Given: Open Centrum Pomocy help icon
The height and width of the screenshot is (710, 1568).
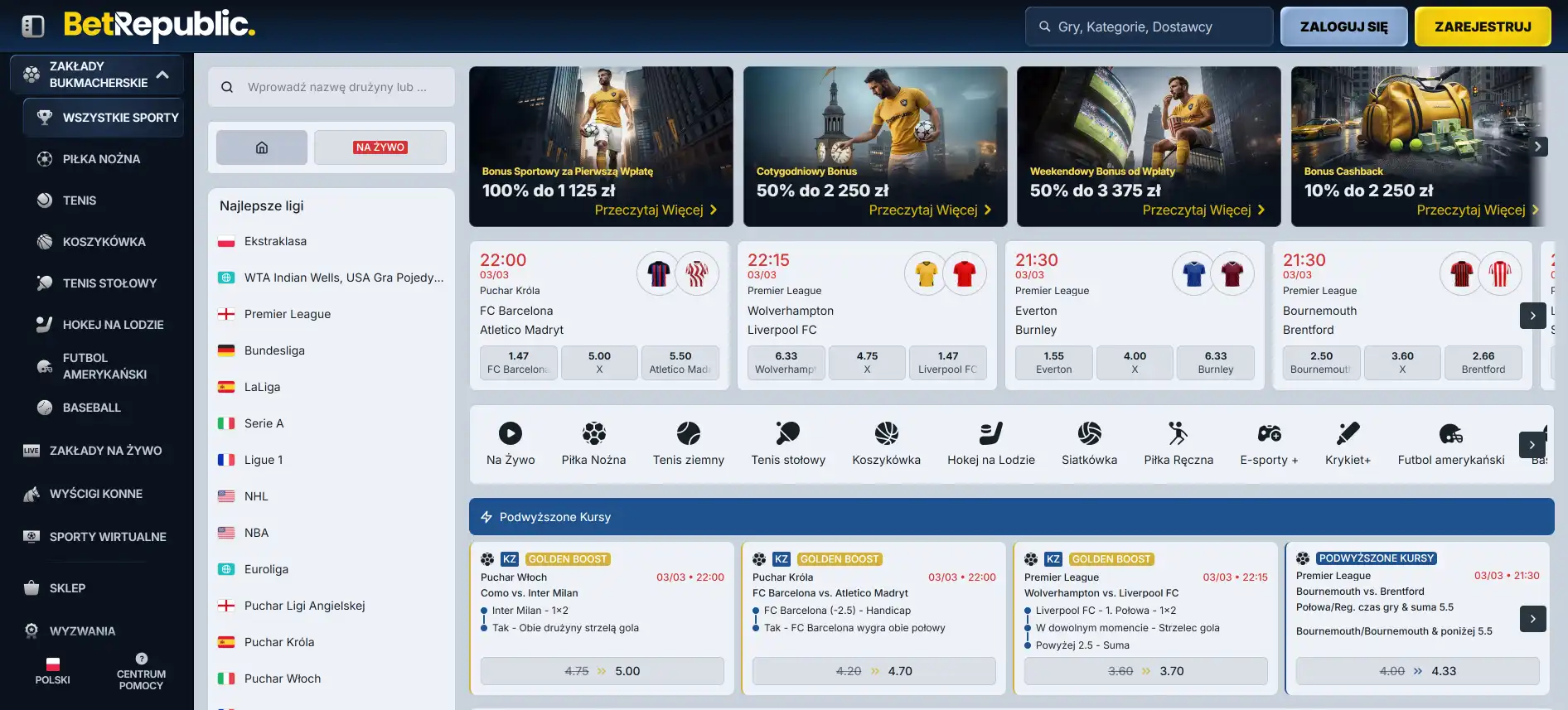Looking at the screenshot, I should click(142, 659).
